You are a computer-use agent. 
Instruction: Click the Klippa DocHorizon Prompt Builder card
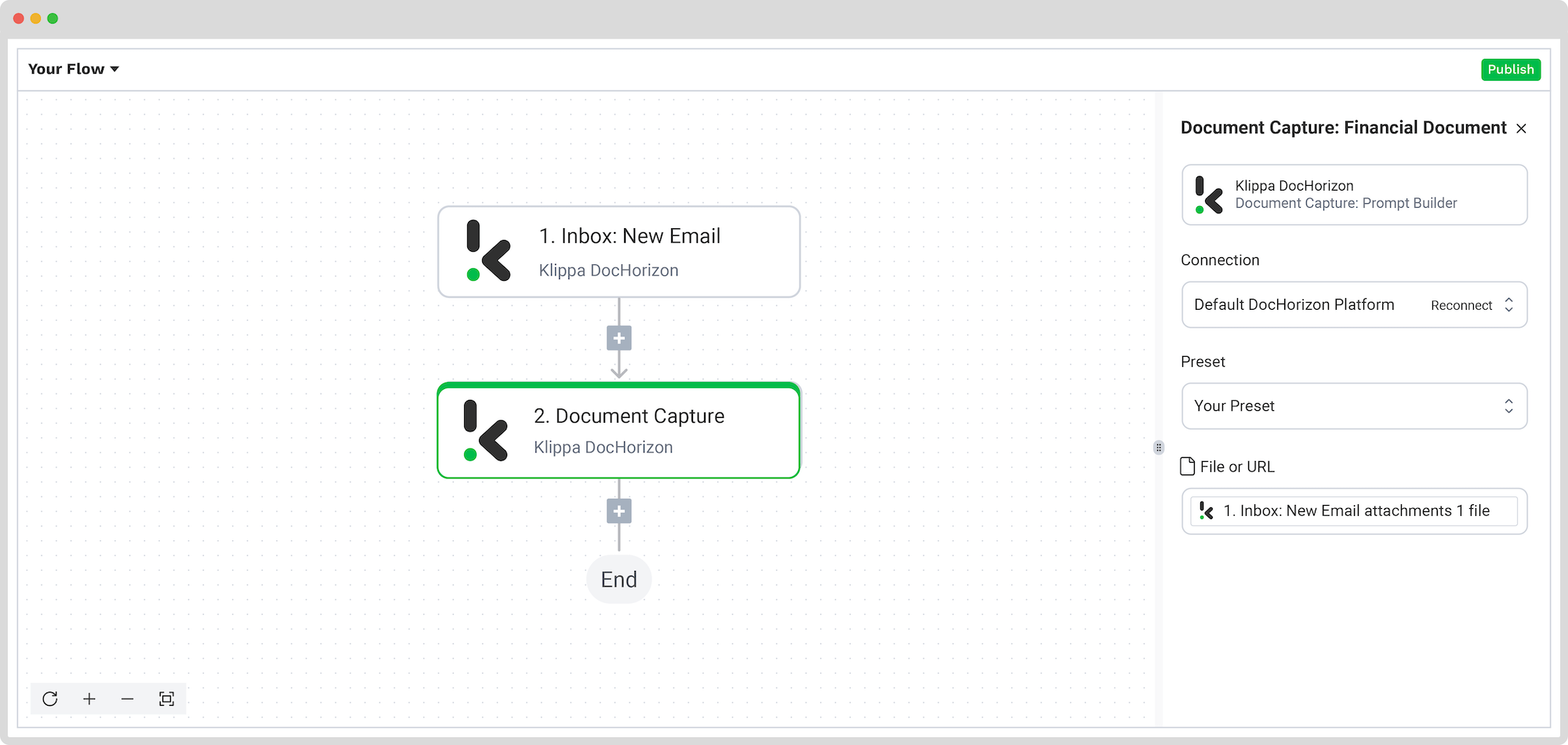click(x=1355, y=194)
